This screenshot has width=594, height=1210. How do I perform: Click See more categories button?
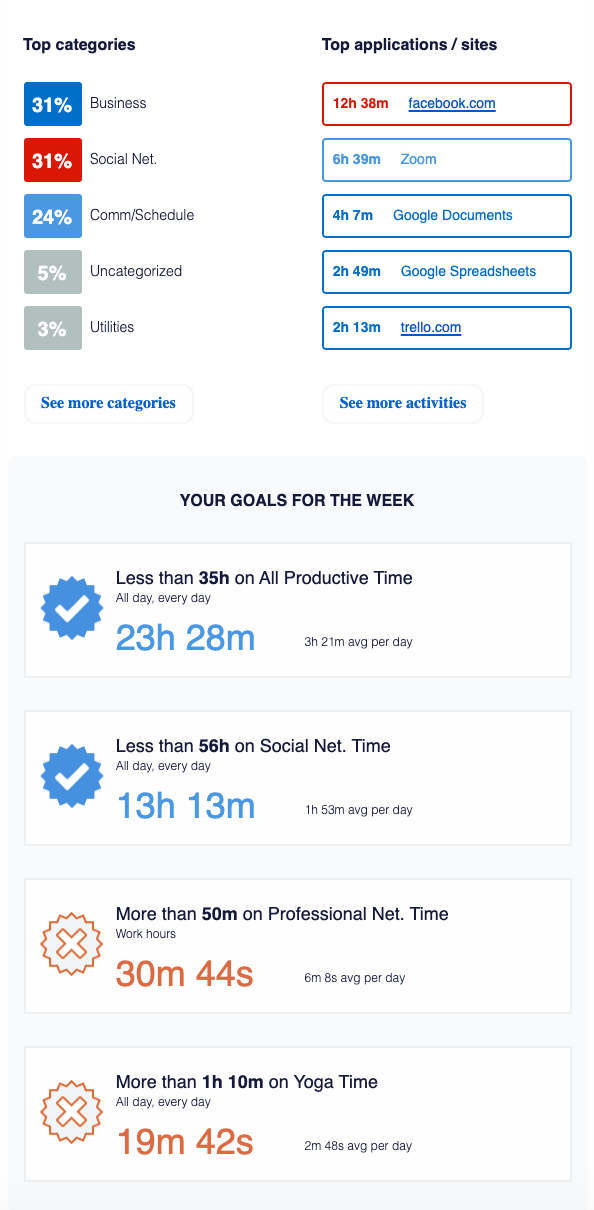(x=108, y=403)
